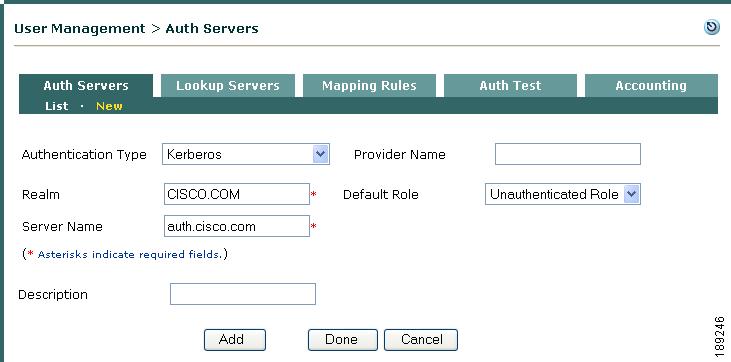Switch to the Accounting tab
Screen dimensions: 731x362
pos(651,86)
